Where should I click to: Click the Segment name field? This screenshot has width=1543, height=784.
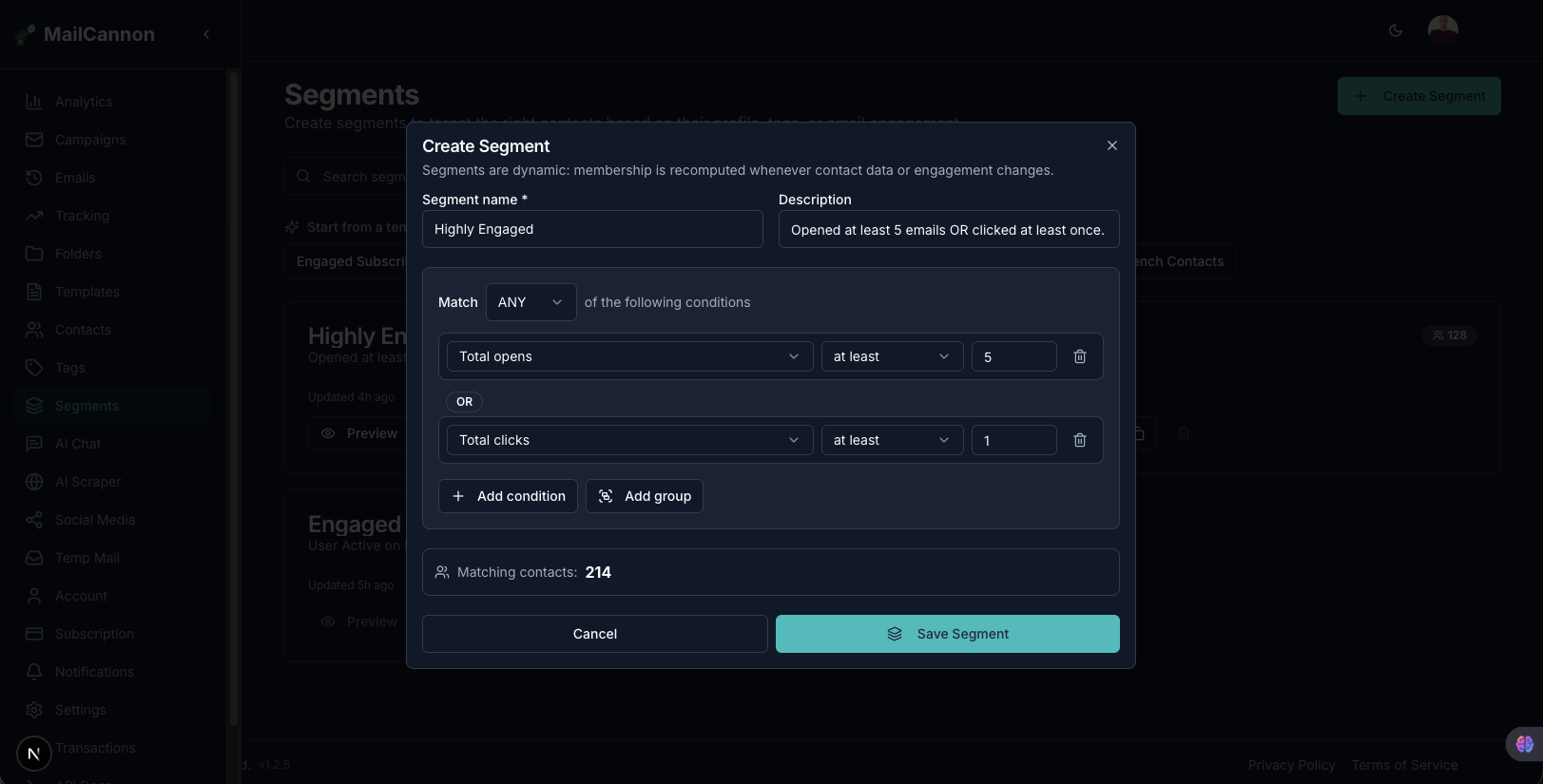[x=592, y=229]
